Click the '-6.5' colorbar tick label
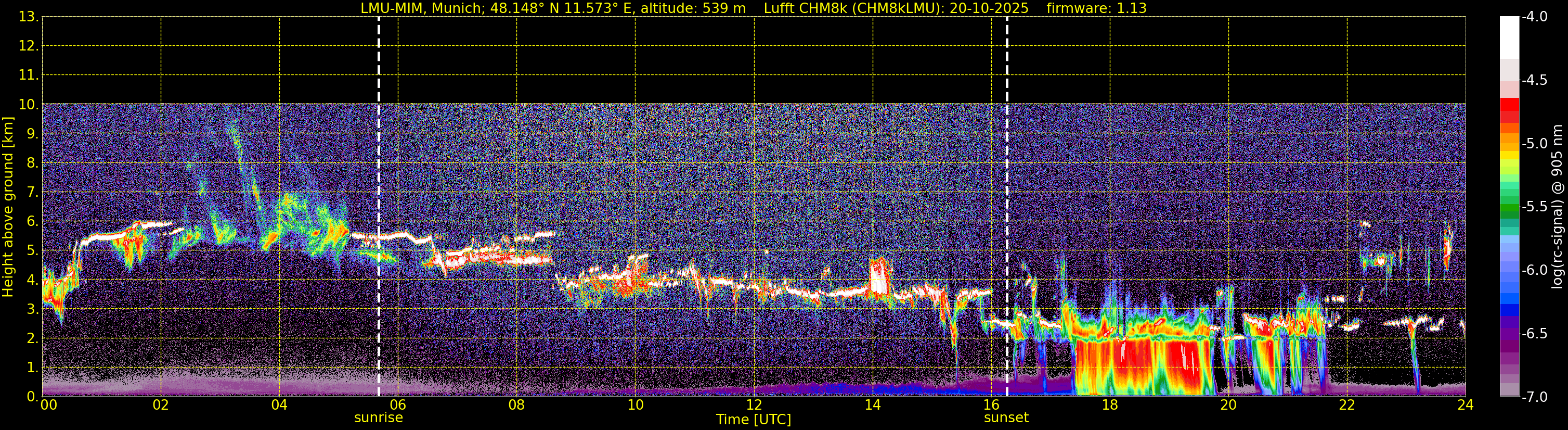 (1535, 334)
